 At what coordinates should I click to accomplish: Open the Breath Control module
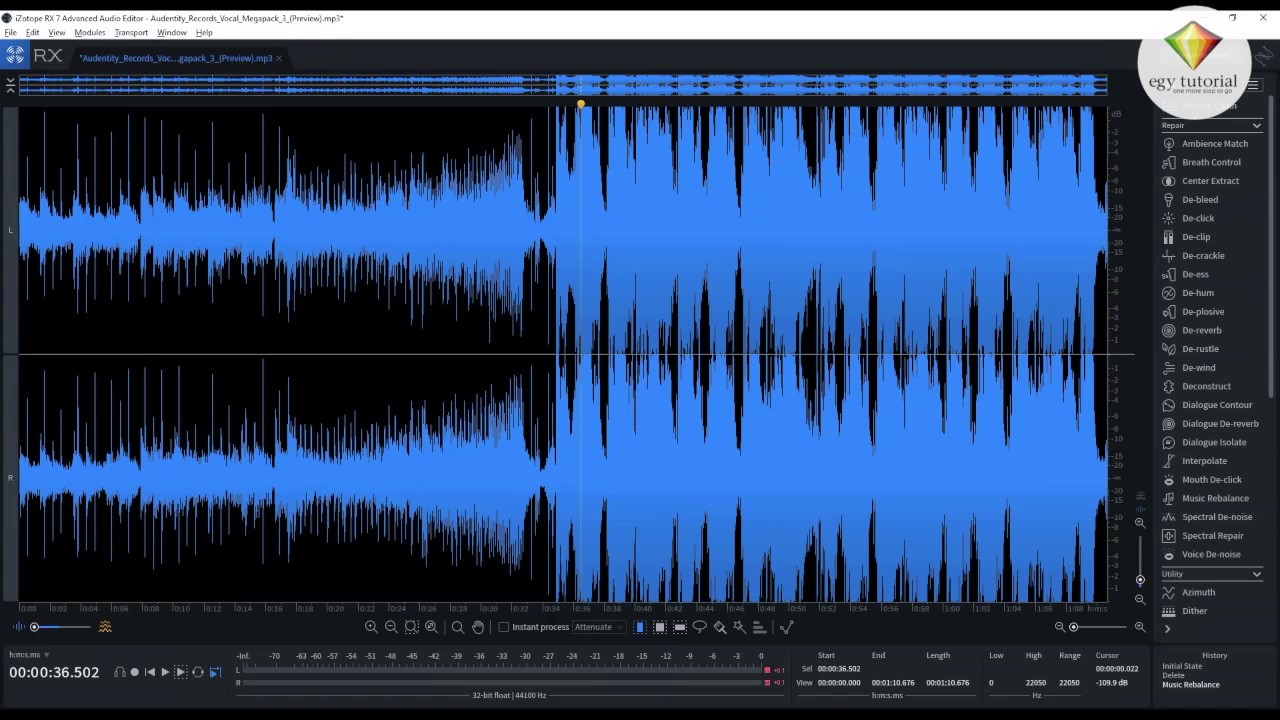(1202, 162)
